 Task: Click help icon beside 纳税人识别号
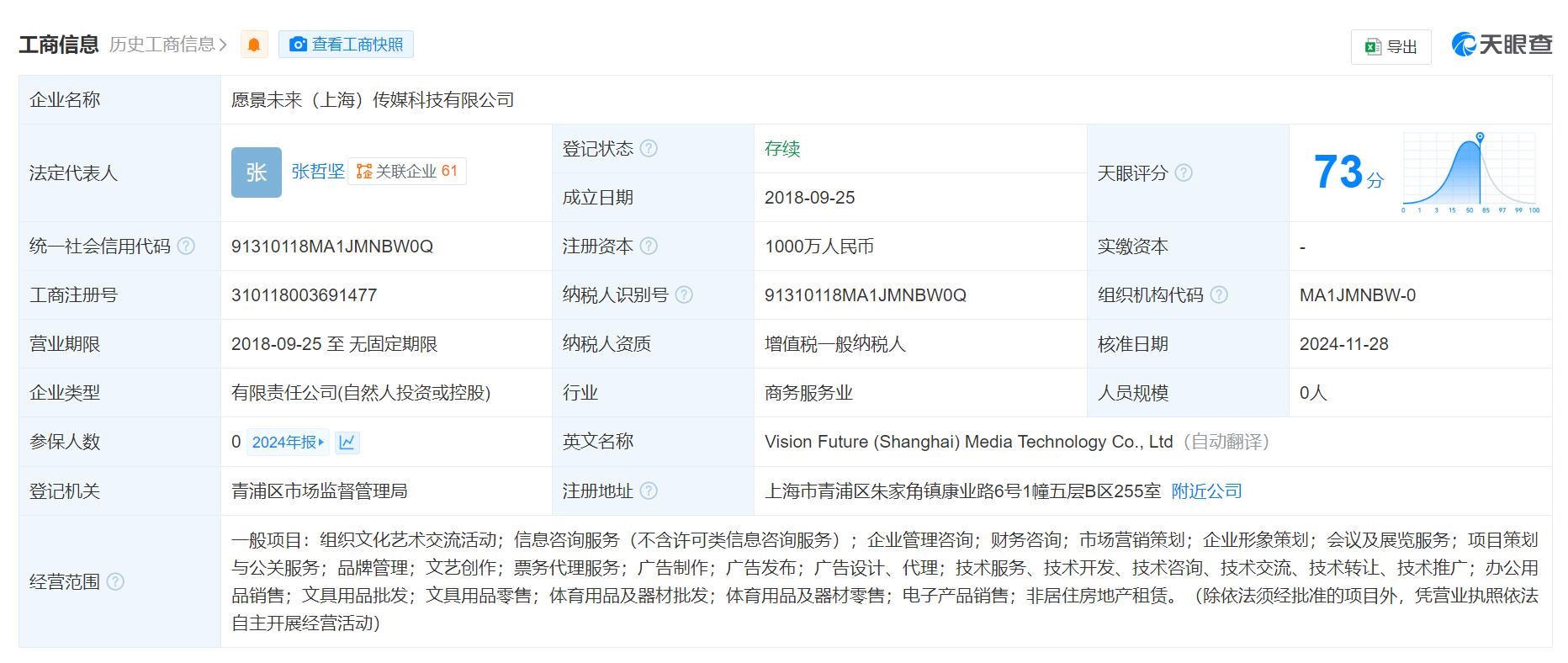[x=684, y=295]
